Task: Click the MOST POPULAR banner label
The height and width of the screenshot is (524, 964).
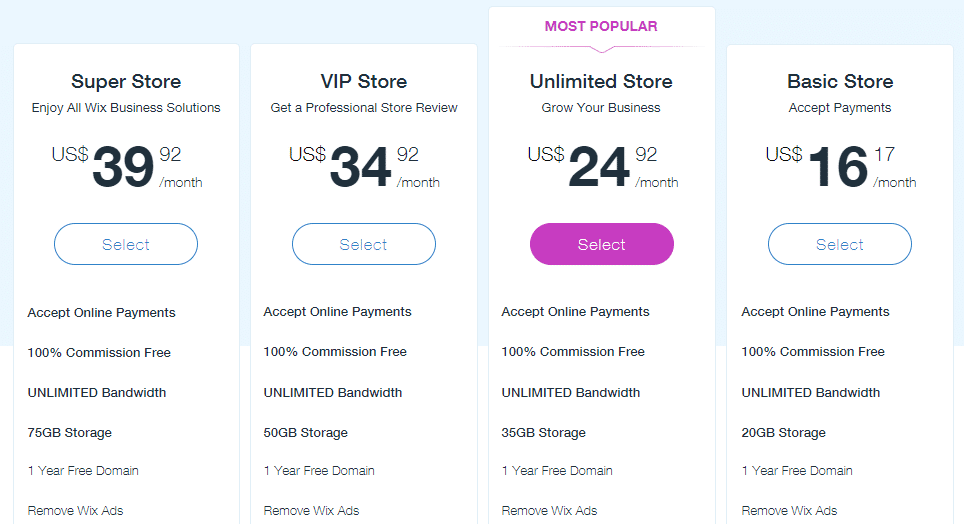Action: (x=601, y=26)
